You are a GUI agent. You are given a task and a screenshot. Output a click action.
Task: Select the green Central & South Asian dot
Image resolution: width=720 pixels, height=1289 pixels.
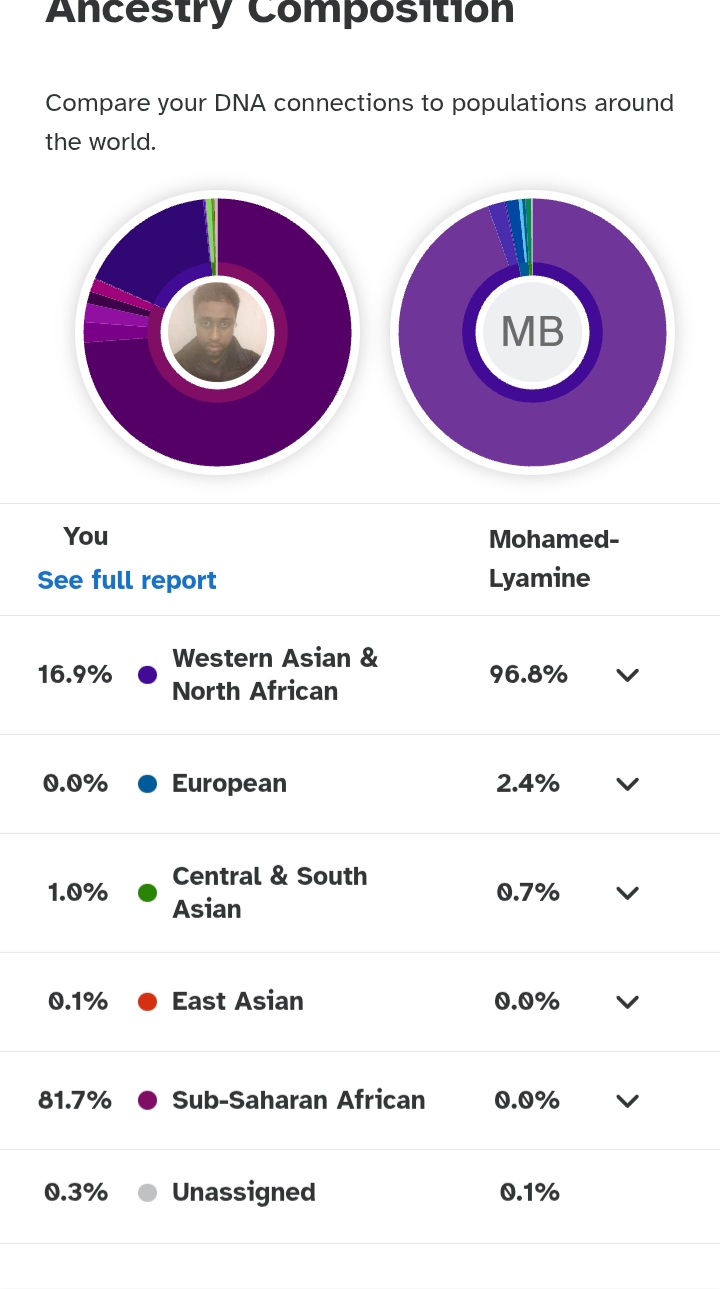(x=148, y=893)
